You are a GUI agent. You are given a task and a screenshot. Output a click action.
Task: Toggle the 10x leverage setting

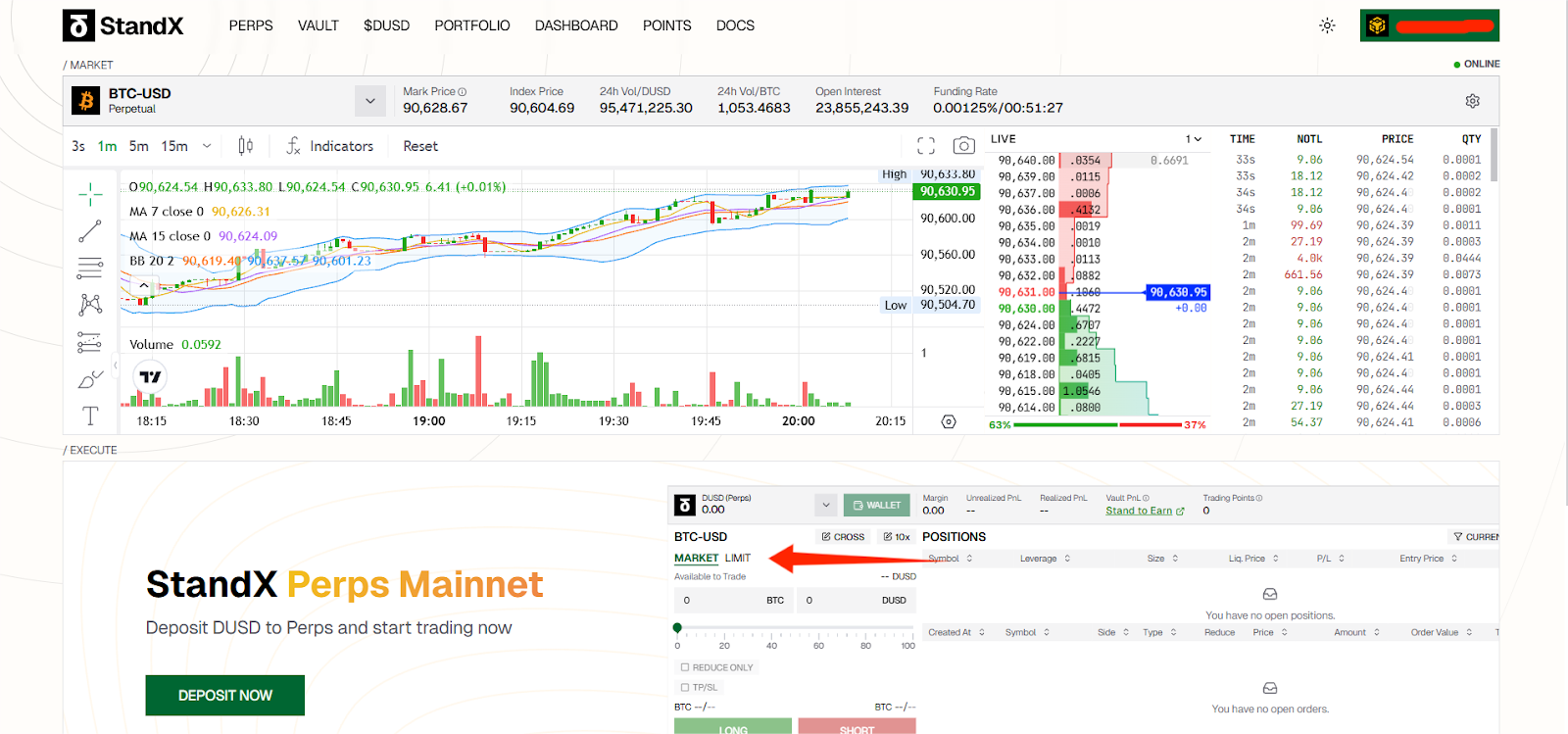tap(897, 537)
